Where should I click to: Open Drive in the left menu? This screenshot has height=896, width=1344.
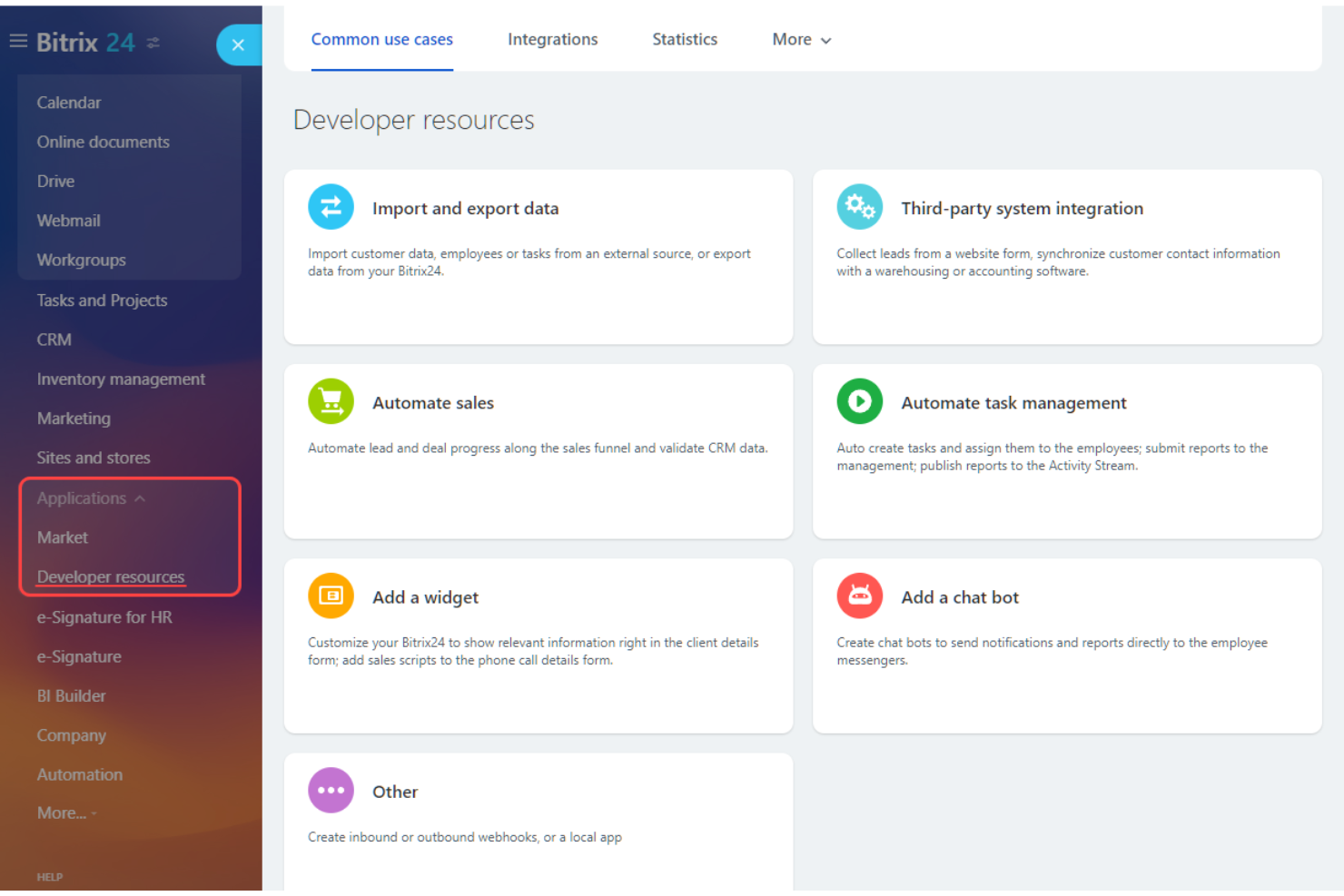[x=55, y=182]
